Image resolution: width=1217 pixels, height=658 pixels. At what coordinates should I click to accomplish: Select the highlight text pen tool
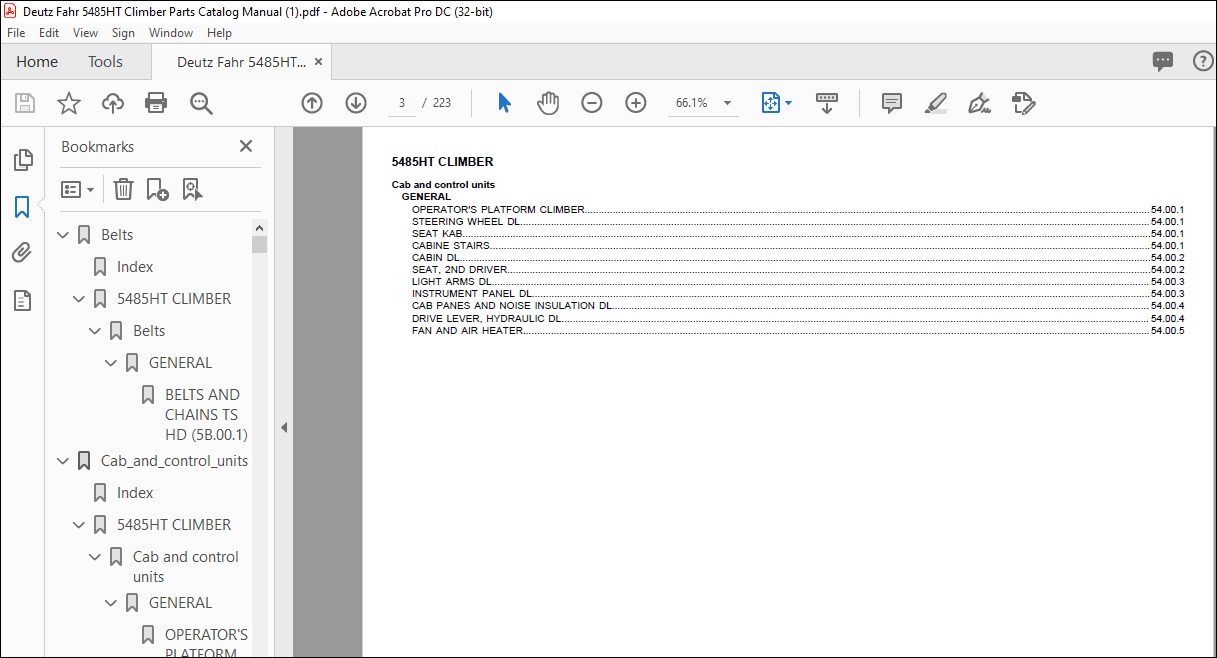click(x=936, y=103)
